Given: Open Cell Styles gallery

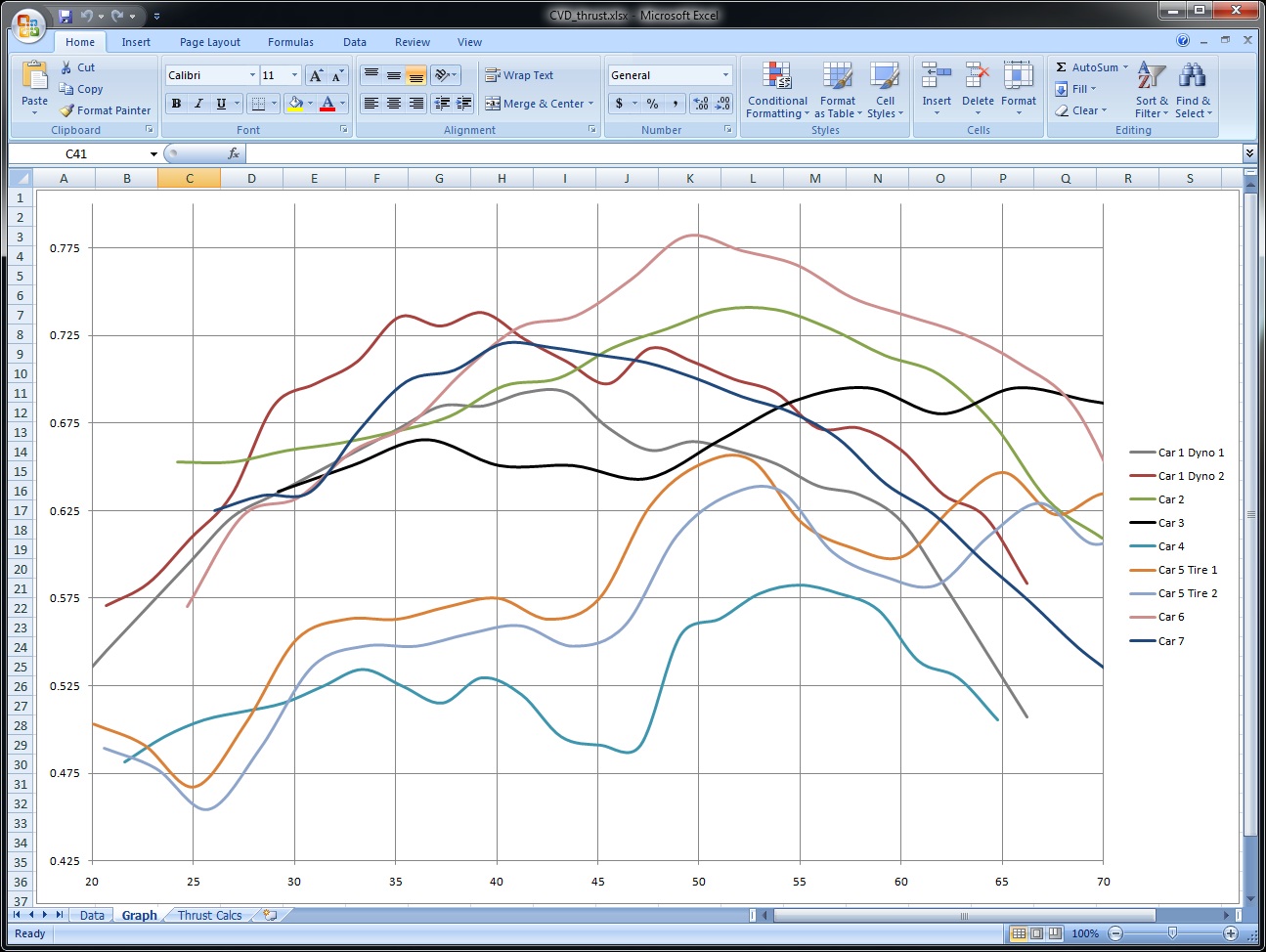Looking at the screenshot, I should click(885, 90).
